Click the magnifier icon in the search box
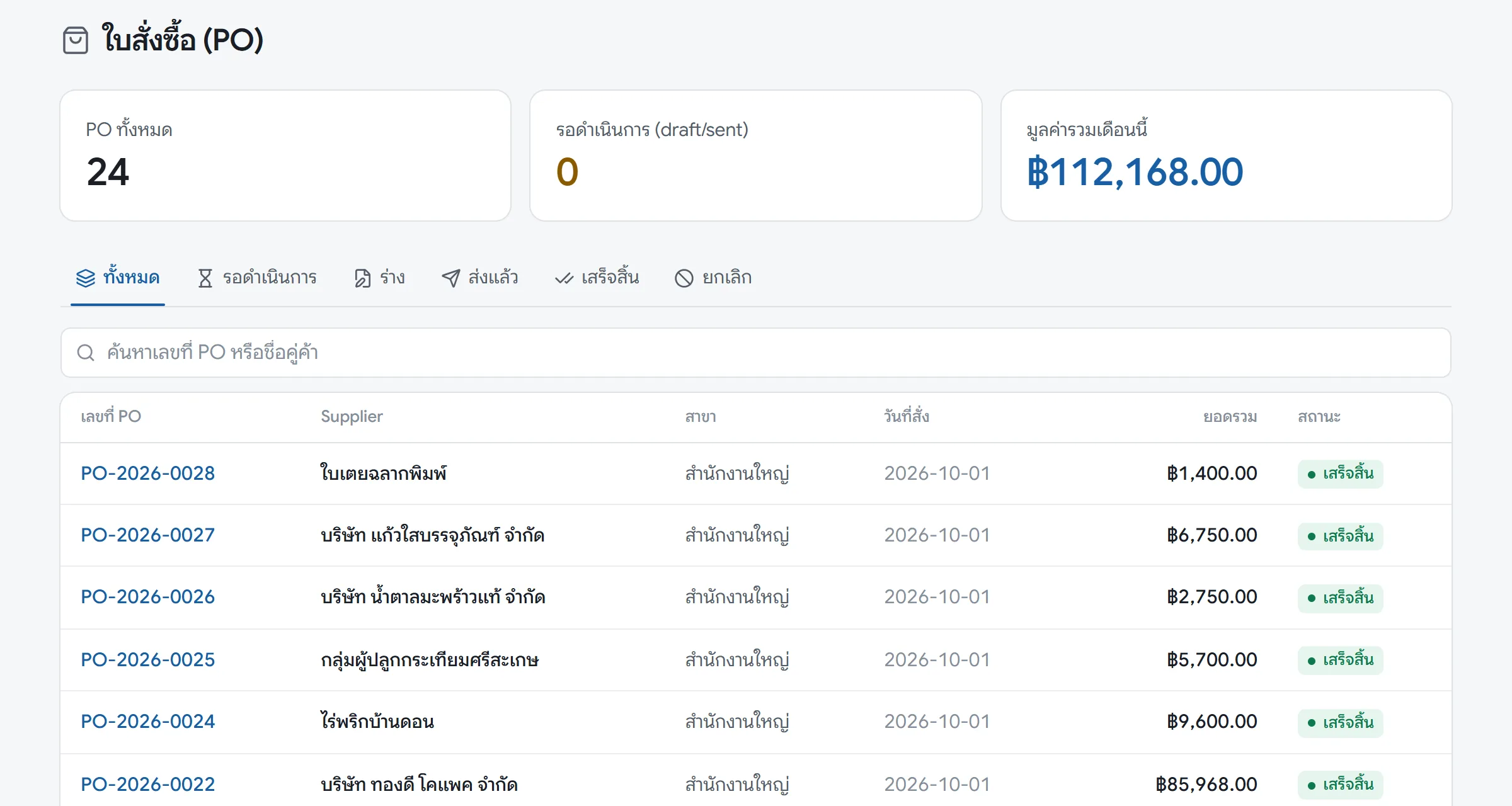The height and width of the screenshot is (806, 1512). coord(86,353)
